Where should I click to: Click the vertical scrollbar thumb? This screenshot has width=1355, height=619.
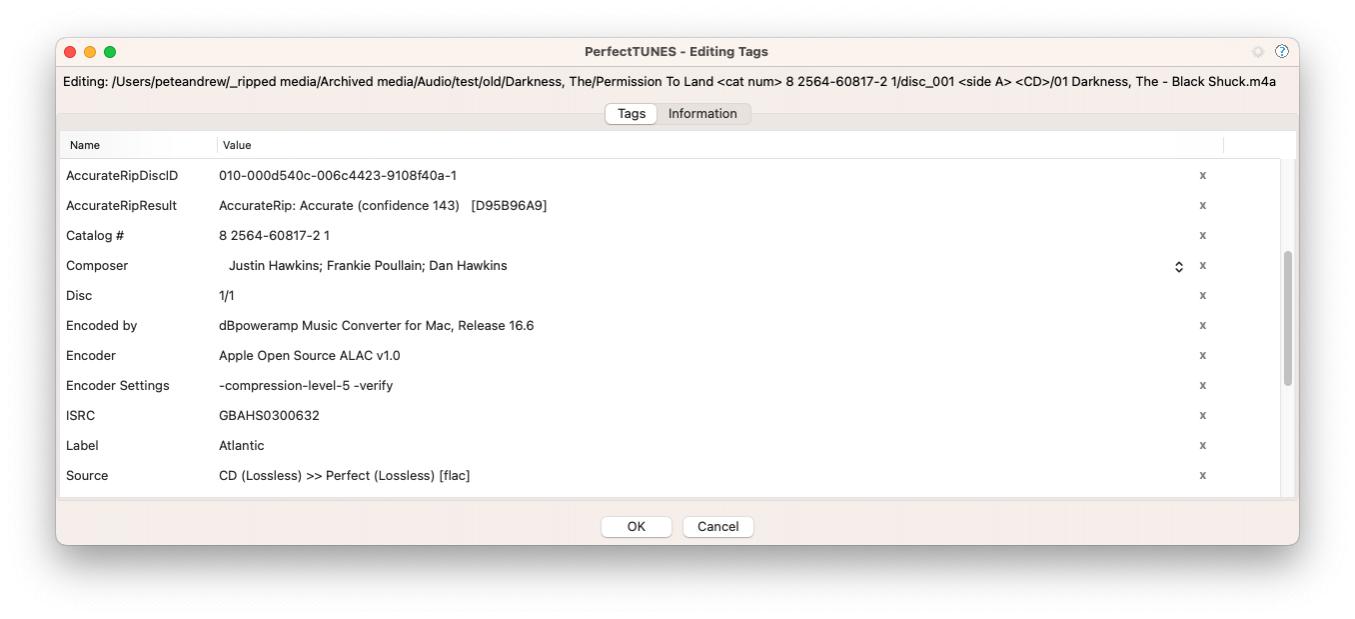1287,318
